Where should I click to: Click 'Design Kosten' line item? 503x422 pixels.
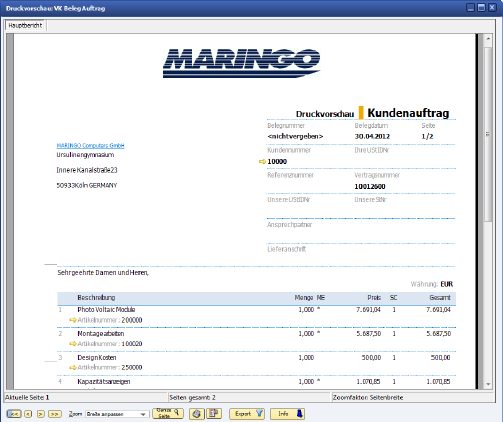click(x=97, y=358)
